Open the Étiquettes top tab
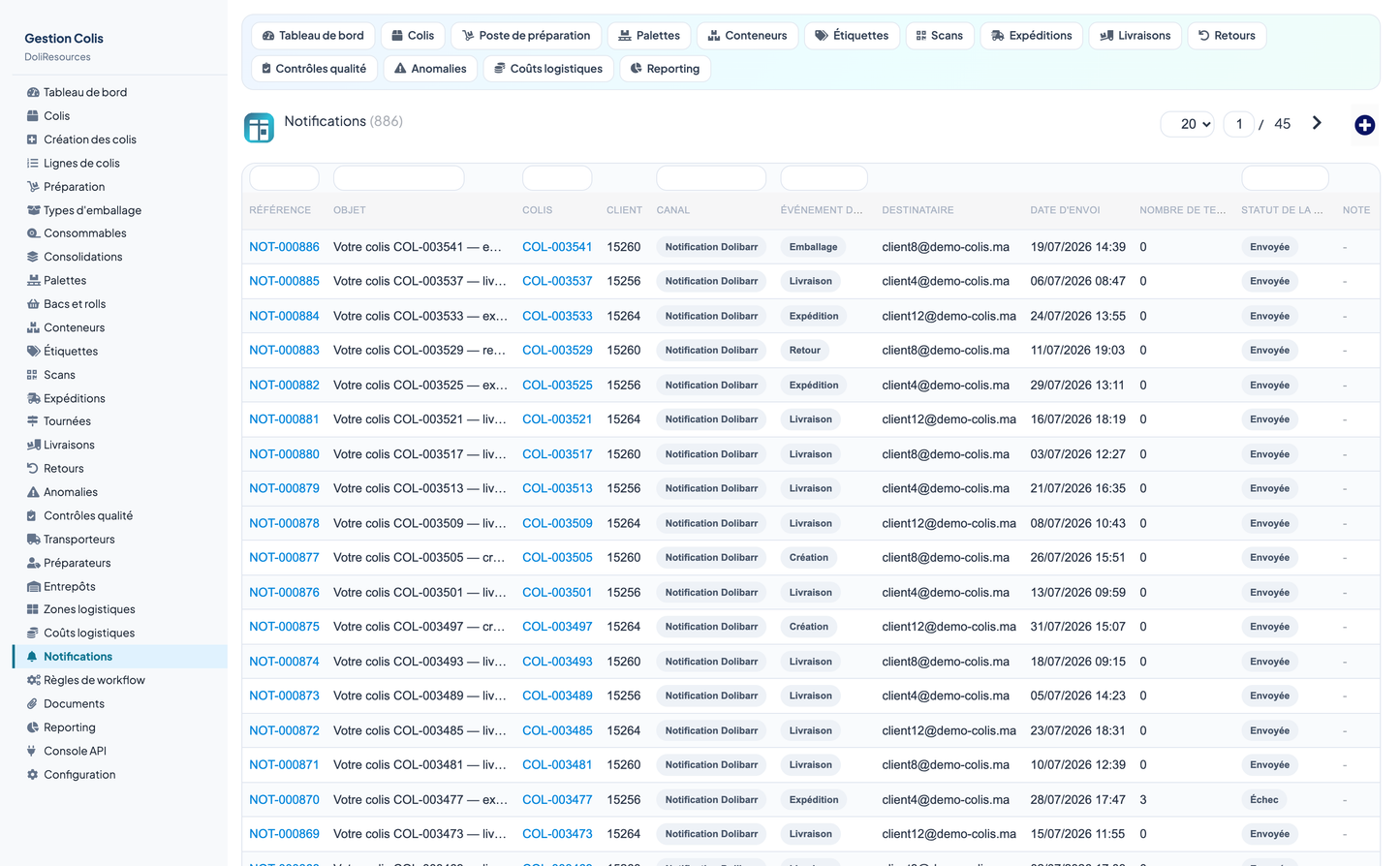Image resolution: width=1400 pixels, height=866 pixels. point(852,36)
